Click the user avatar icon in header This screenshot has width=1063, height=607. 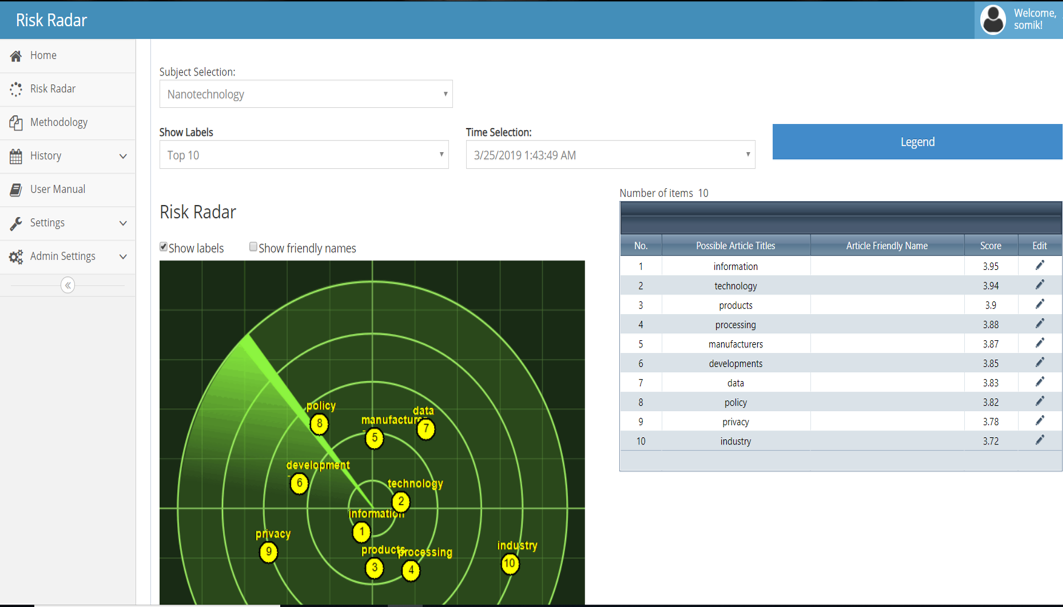(x=993, y=20)
